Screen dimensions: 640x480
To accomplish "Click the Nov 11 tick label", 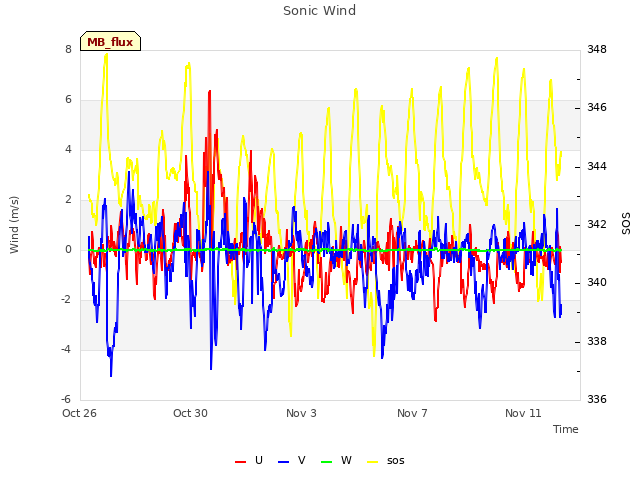I will click(x=523, y=413).
